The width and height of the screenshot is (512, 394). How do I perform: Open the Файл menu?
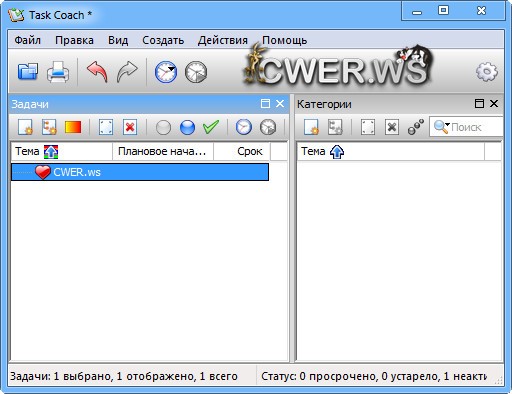pos(28,40)
